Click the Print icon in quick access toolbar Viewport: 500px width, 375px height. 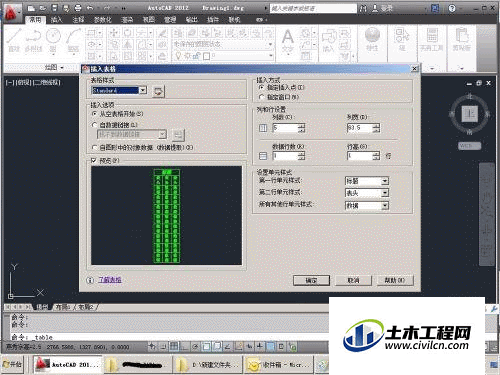click(x=78, y=8)
